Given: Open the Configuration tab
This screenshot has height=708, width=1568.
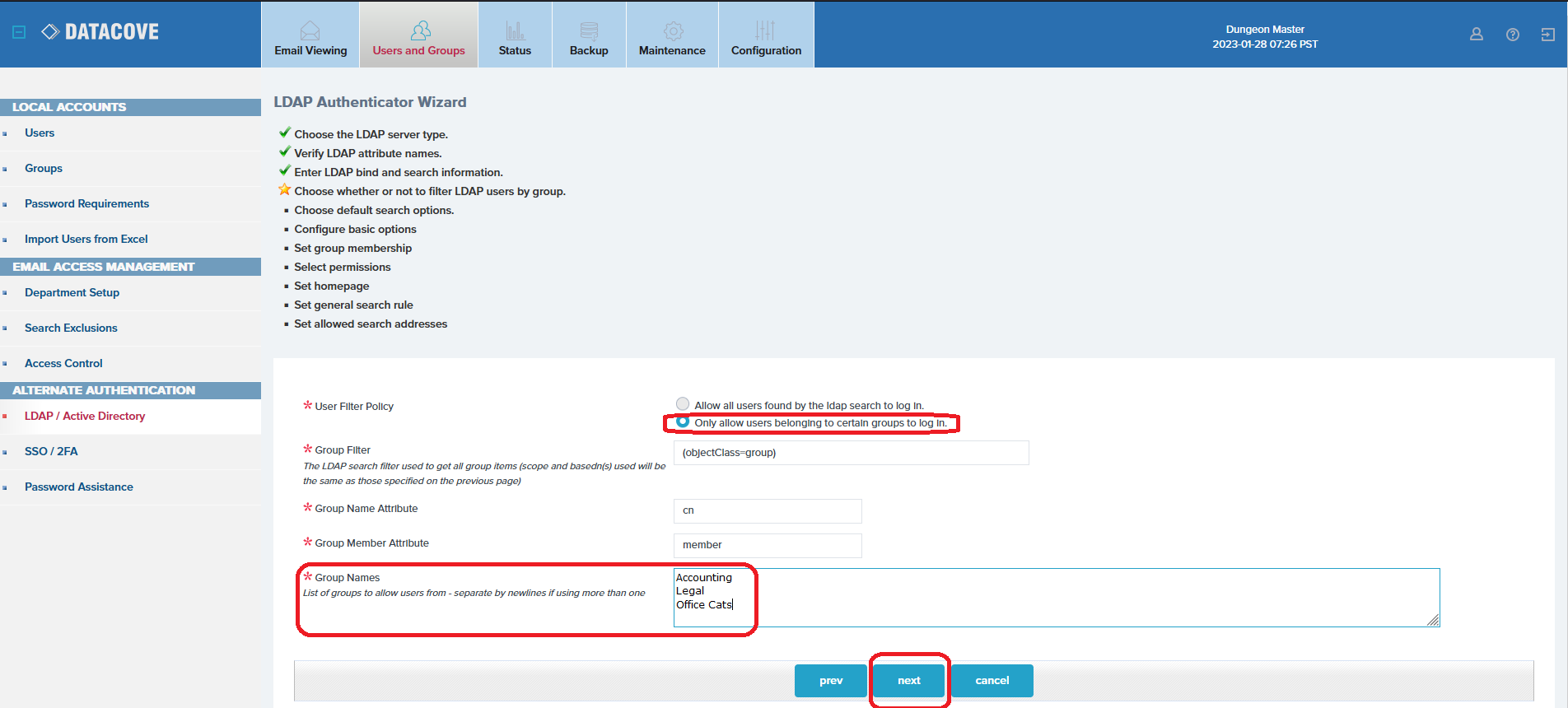Looking at the screenshot, I should 766,35.
